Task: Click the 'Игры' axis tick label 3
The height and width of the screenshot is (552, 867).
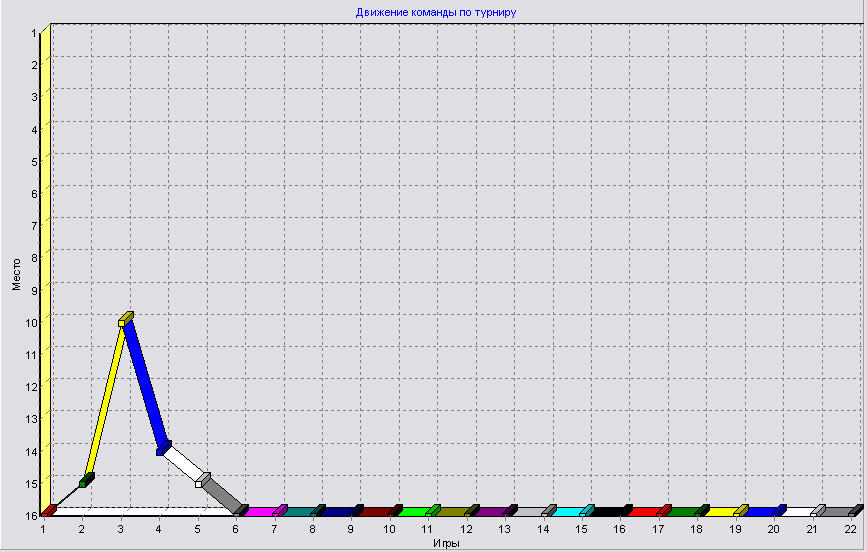Action: 120,529
